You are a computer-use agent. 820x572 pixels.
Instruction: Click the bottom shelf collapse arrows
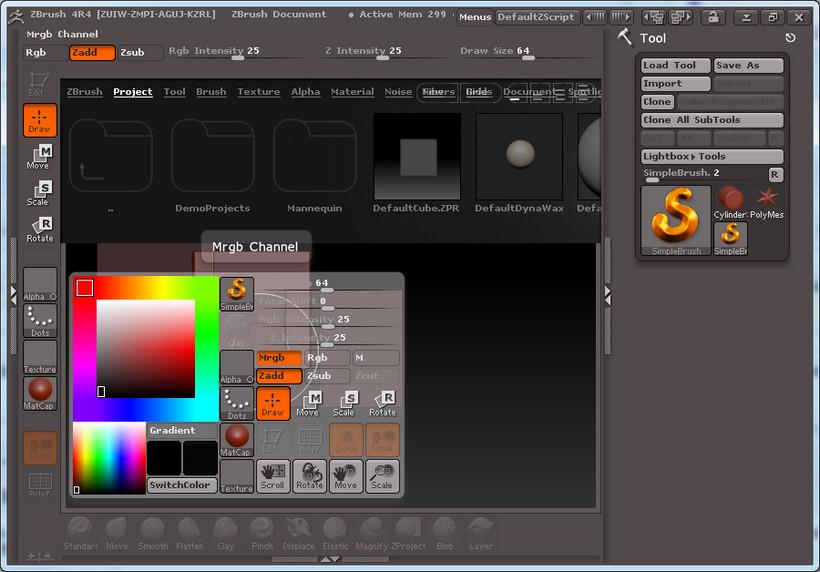(x=330, y=559)
